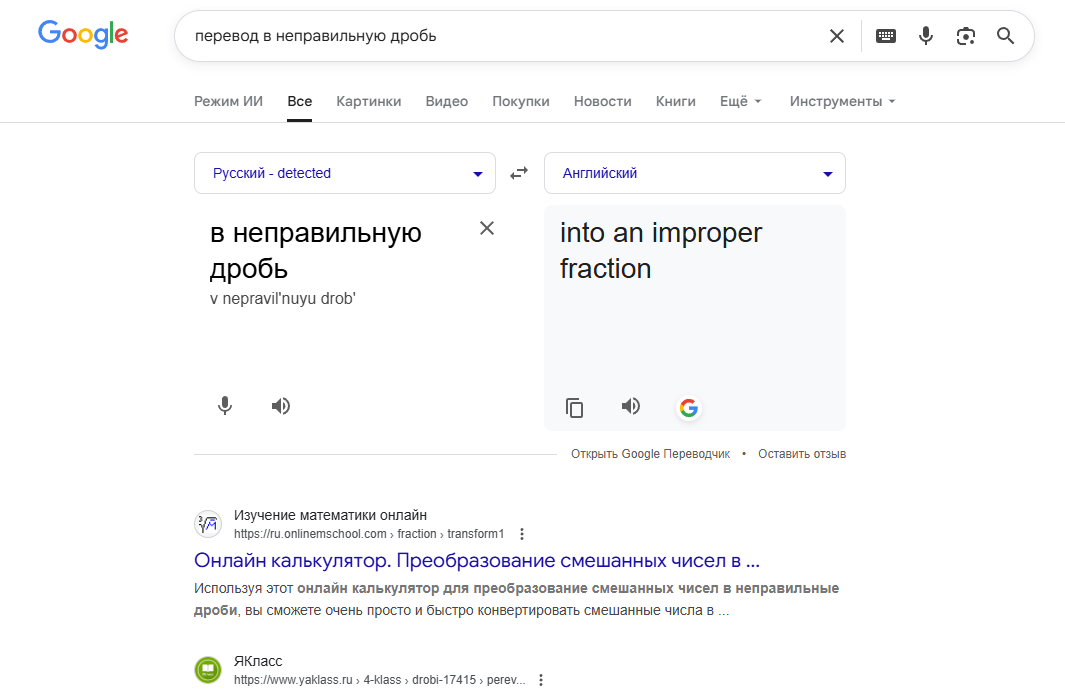Switch to the Картинки tab
Screen dimensions: 1065x690
(x=369, y=101)
